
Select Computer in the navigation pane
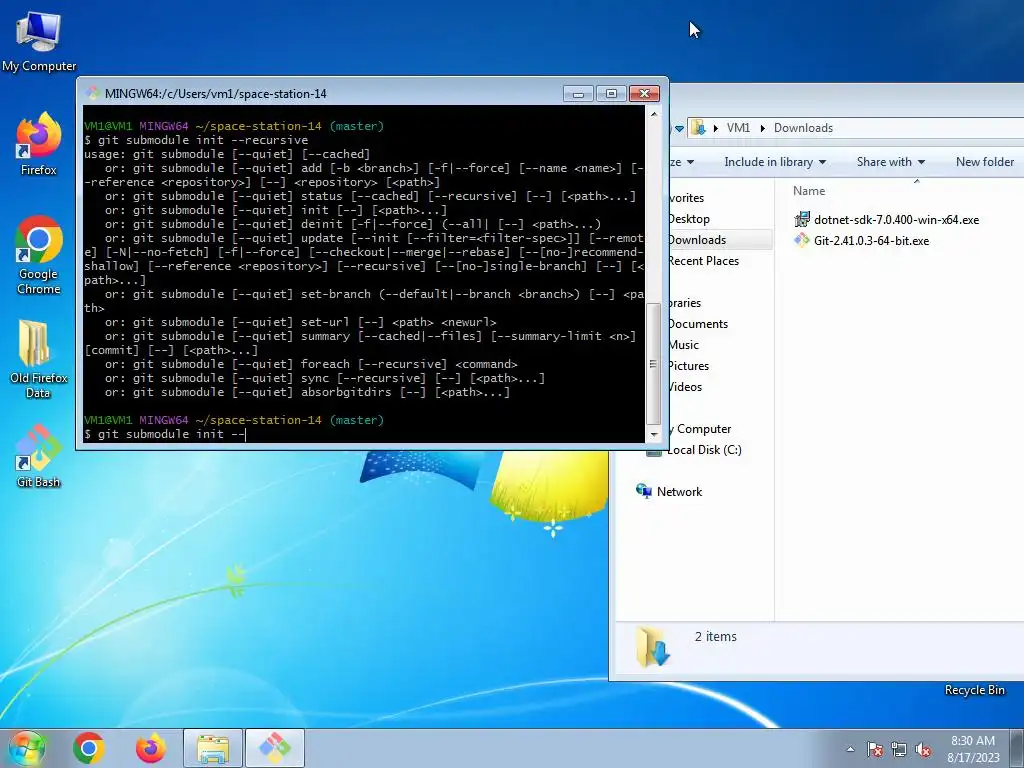(700, 429)
